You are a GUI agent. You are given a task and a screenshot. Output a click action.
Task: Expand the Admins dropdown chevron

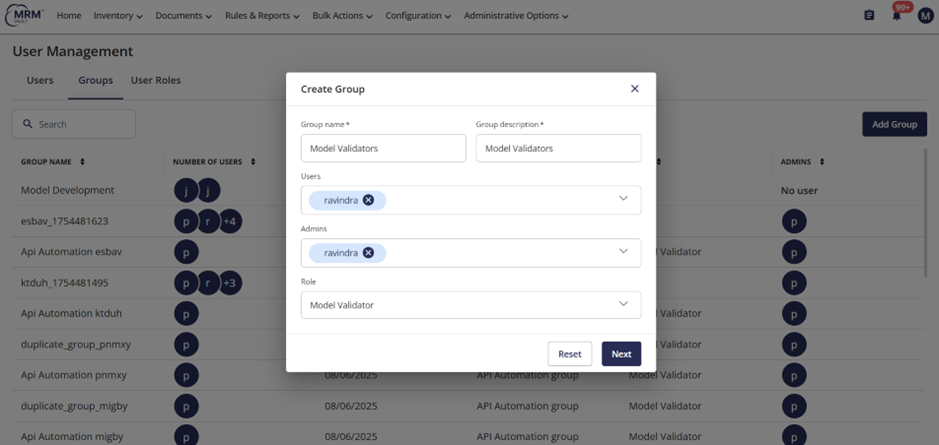(623, 252)
